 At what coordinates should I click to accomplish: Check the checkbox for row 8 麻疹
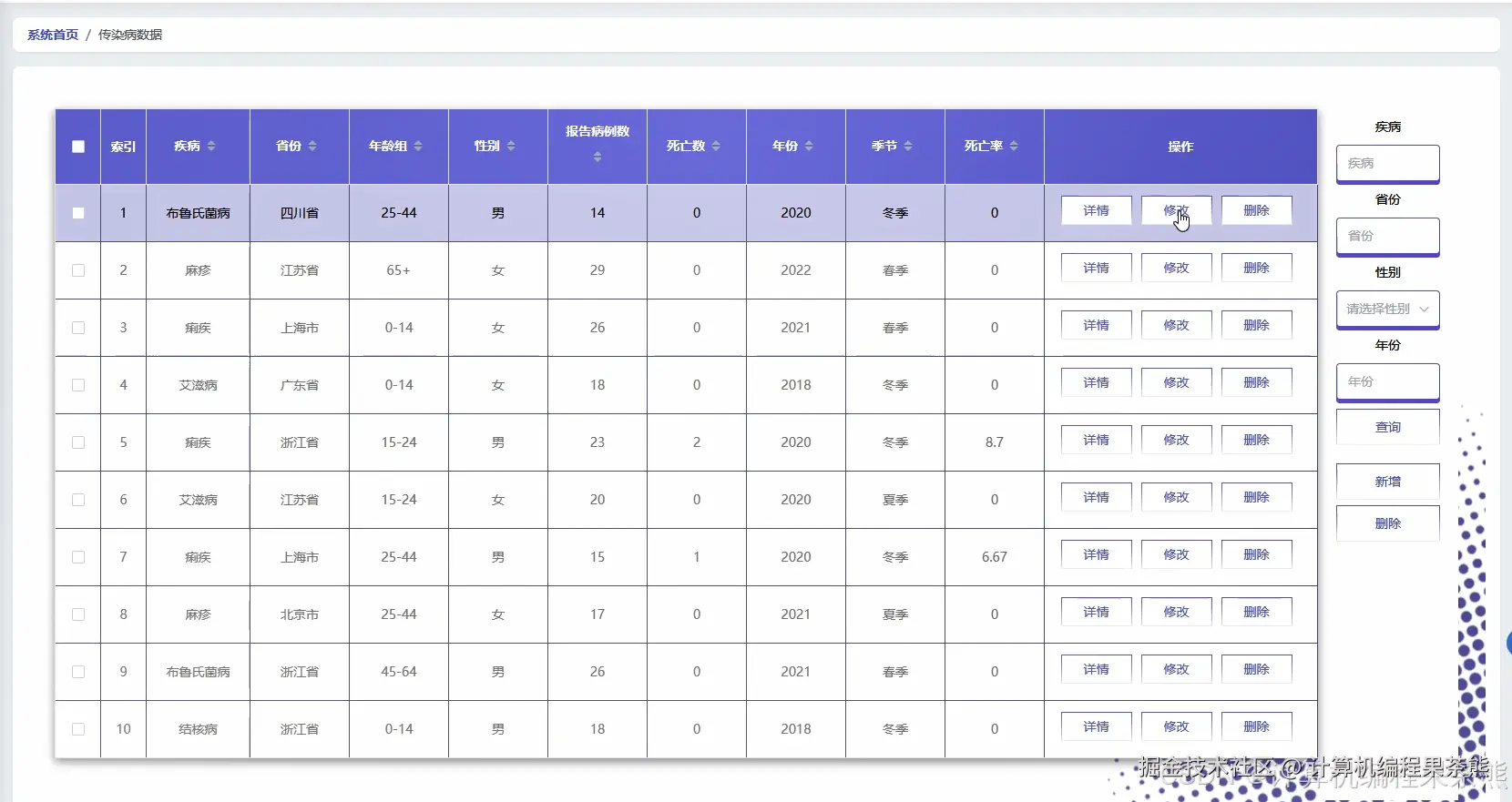(78, 614)
